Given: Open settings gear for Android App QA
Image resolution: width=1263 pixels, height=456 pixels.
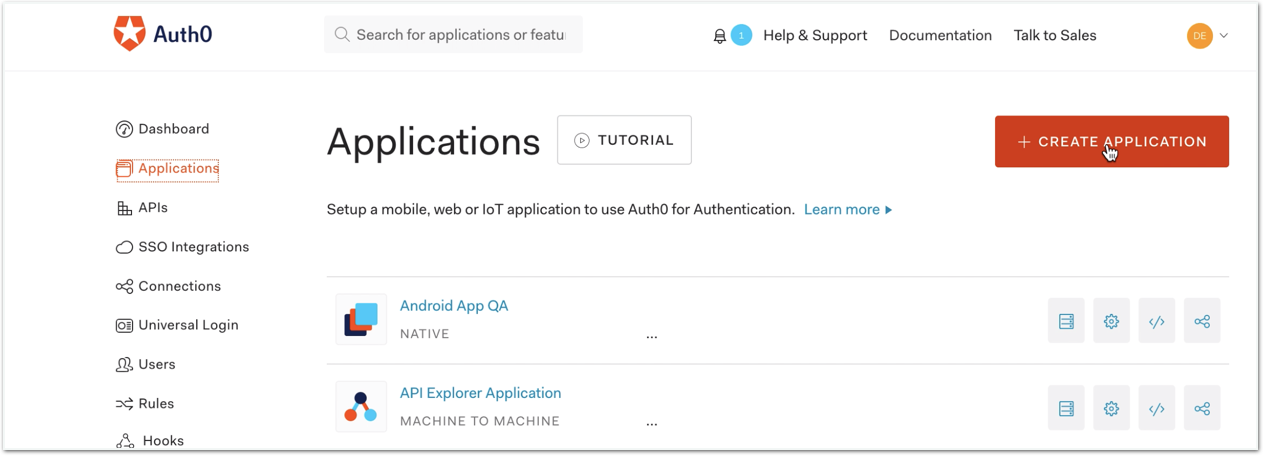Looking at the screenshot, I should click(x=1111, y=321).
